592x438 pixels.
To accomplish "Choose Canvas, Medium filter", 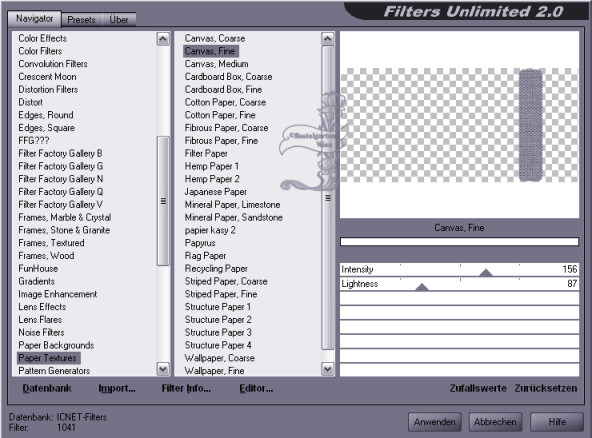I will 216,64.
